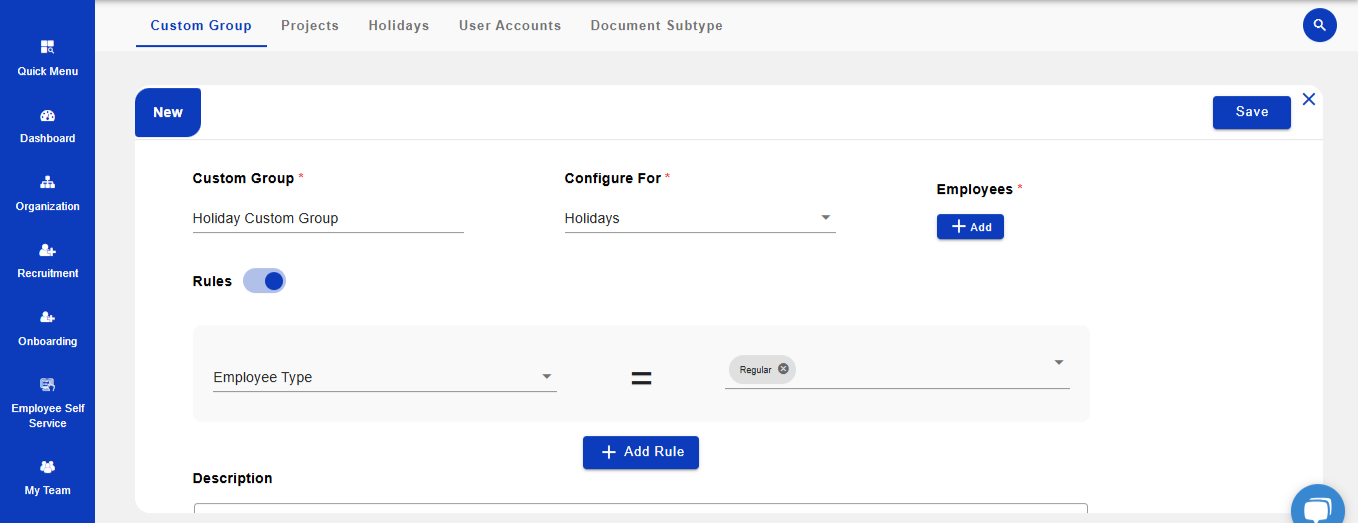Turn off the Rules toggle switch
The width and height of the screenshot is (1358, 523).
click(x=265, y=281)
